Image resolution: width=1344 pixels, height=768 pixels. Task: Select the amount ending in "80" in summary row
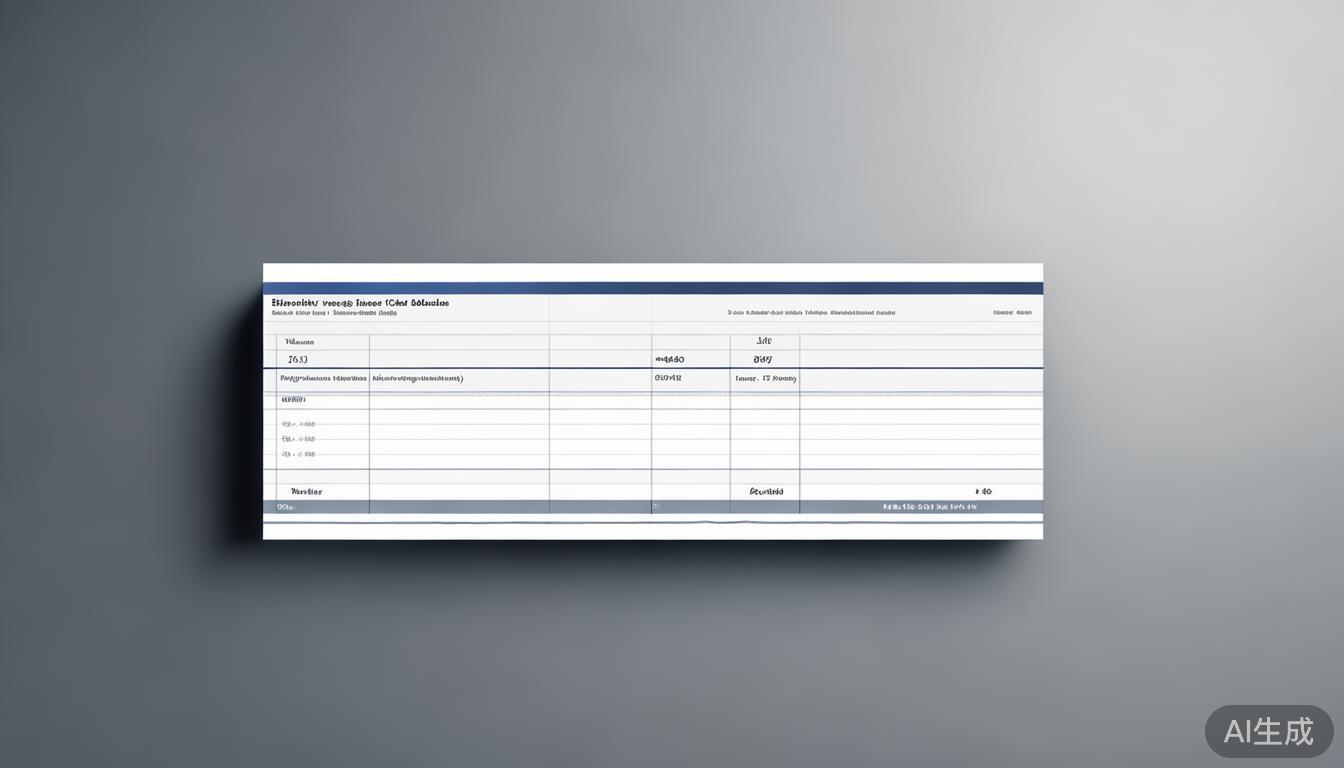point(983,492)
